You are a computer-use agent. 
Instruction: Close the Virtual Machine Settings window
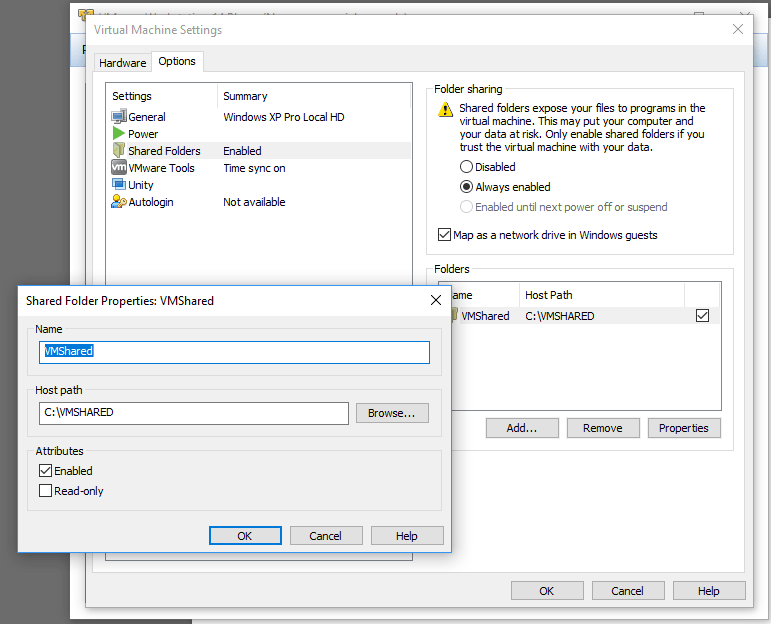[738, 30]
